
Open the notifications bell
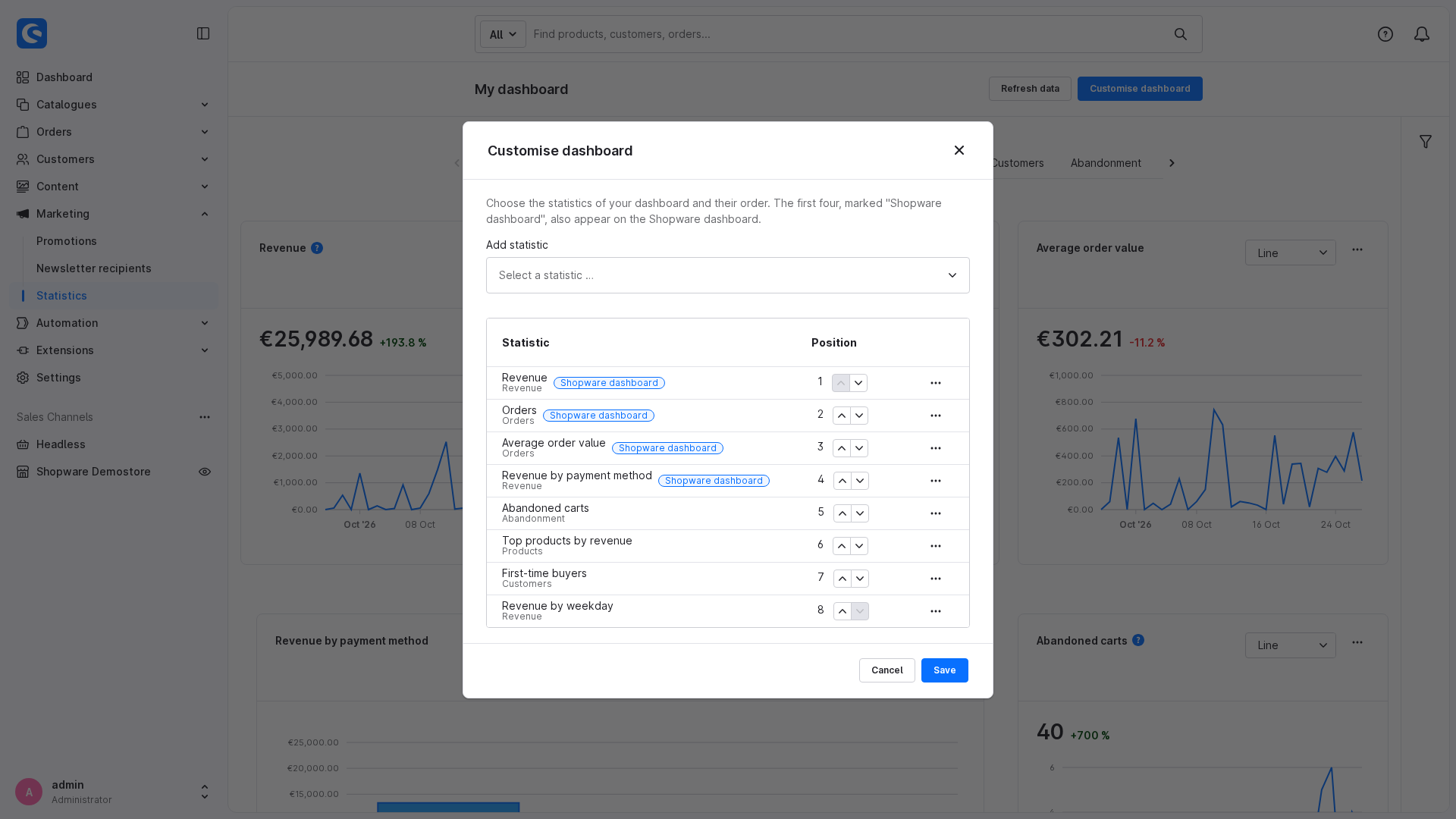(1422, 34)
